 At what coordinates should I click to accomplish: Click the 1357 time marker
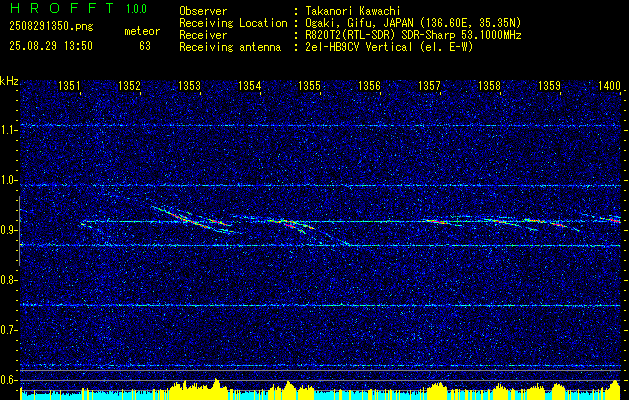pyautogui.click(x=429, y=86)
